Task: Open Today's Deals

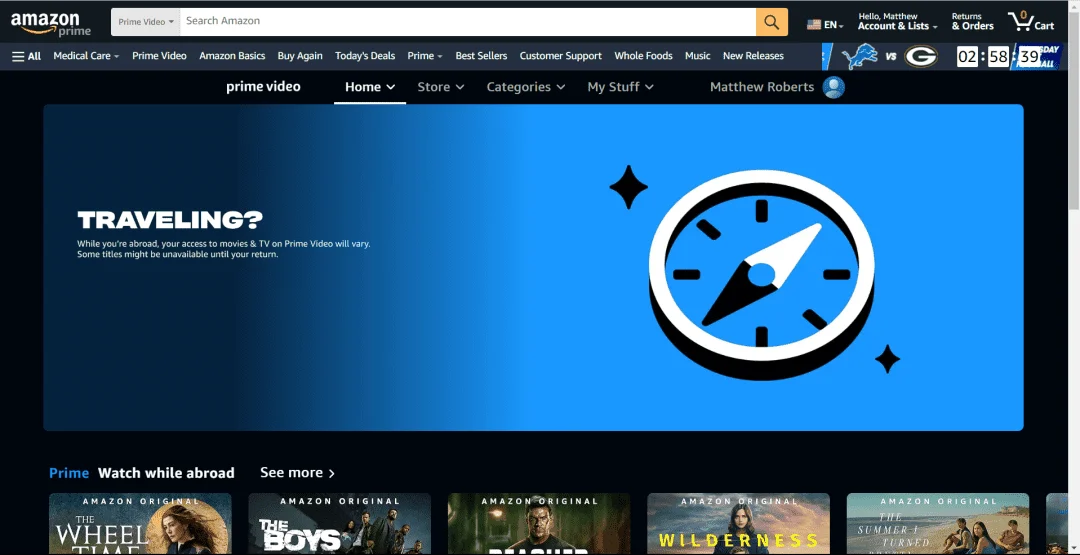Action: click(365, 56)
